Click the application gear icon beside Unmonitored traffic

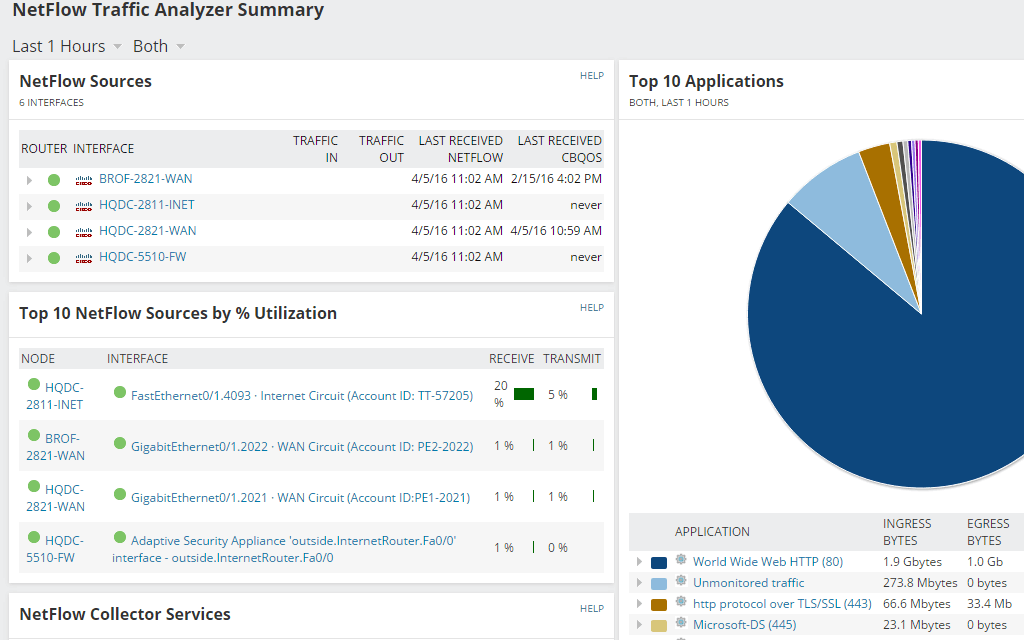(x=683, y=582)
